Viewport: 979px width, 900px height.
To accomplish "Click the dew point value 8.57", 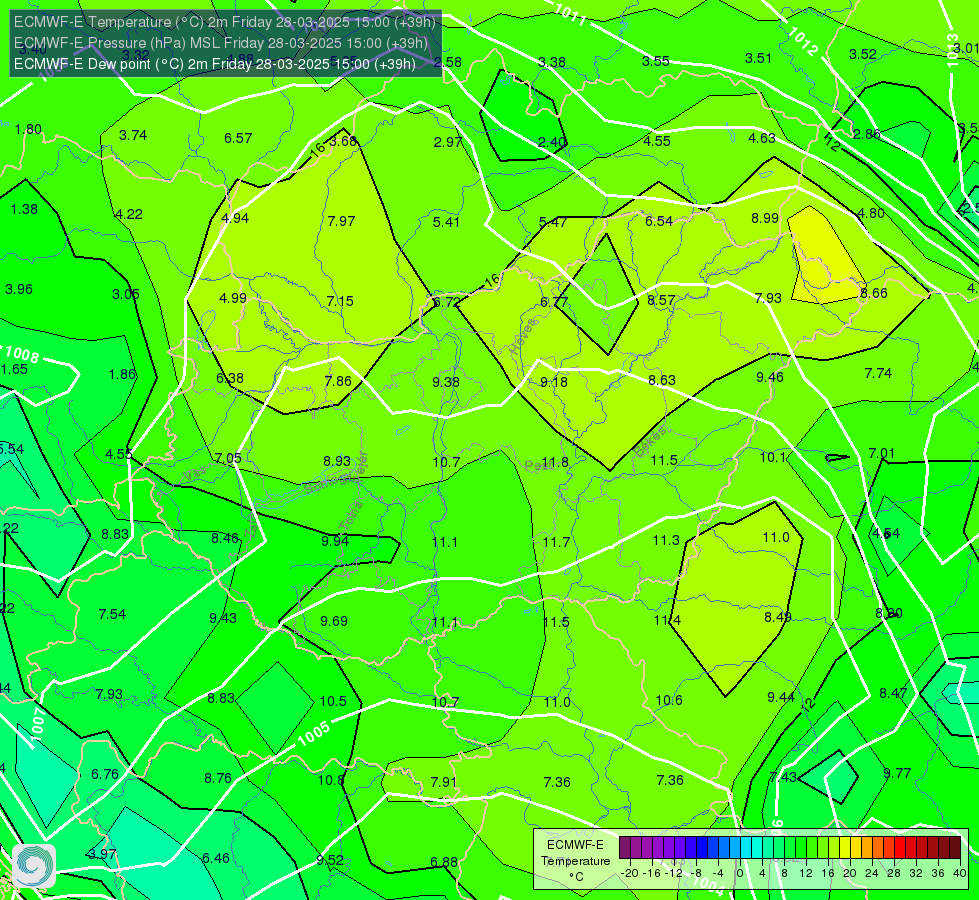I will [661, 300].
